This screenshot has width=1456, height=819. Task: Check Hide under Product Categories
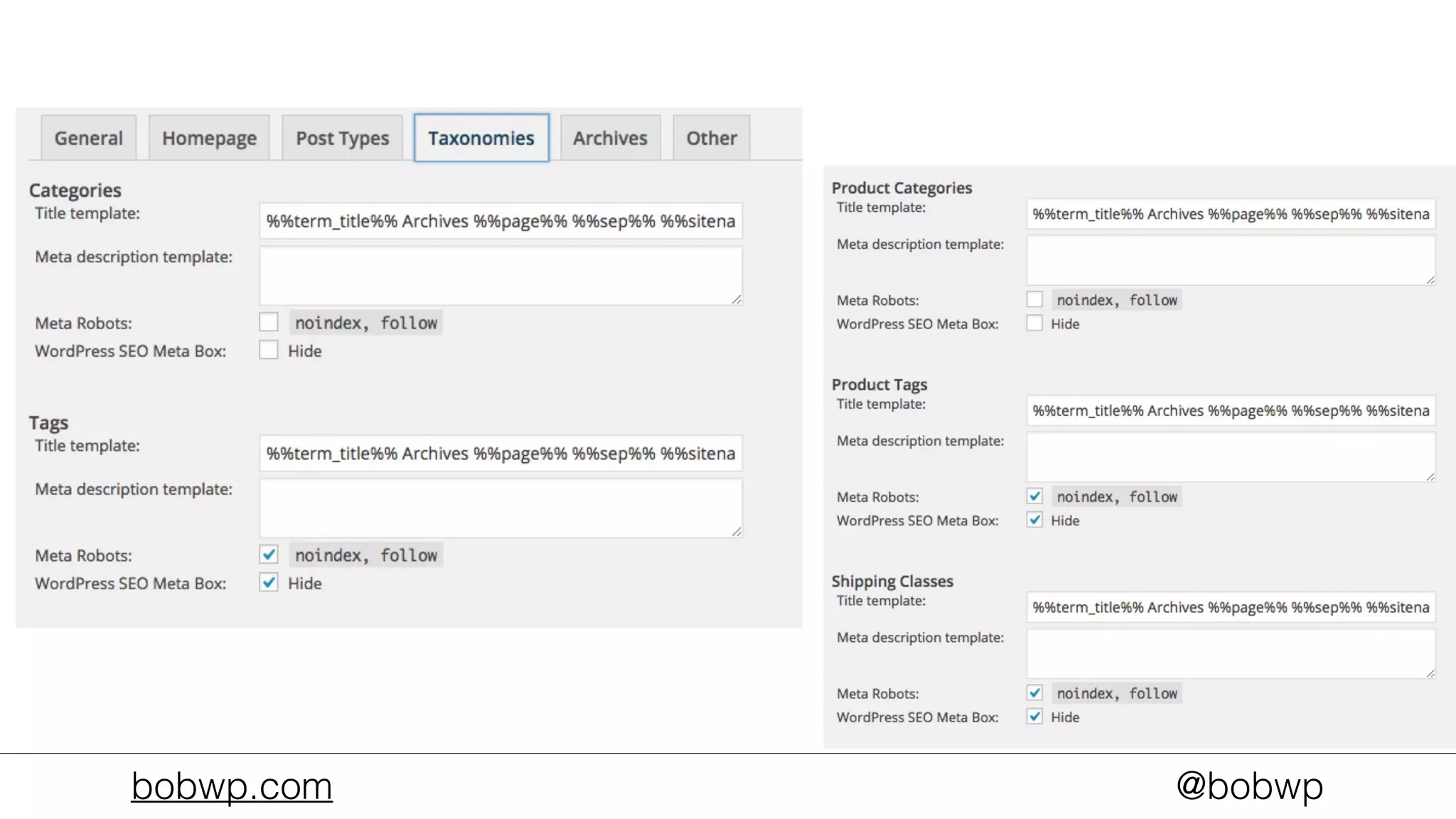click(1034, 323)
